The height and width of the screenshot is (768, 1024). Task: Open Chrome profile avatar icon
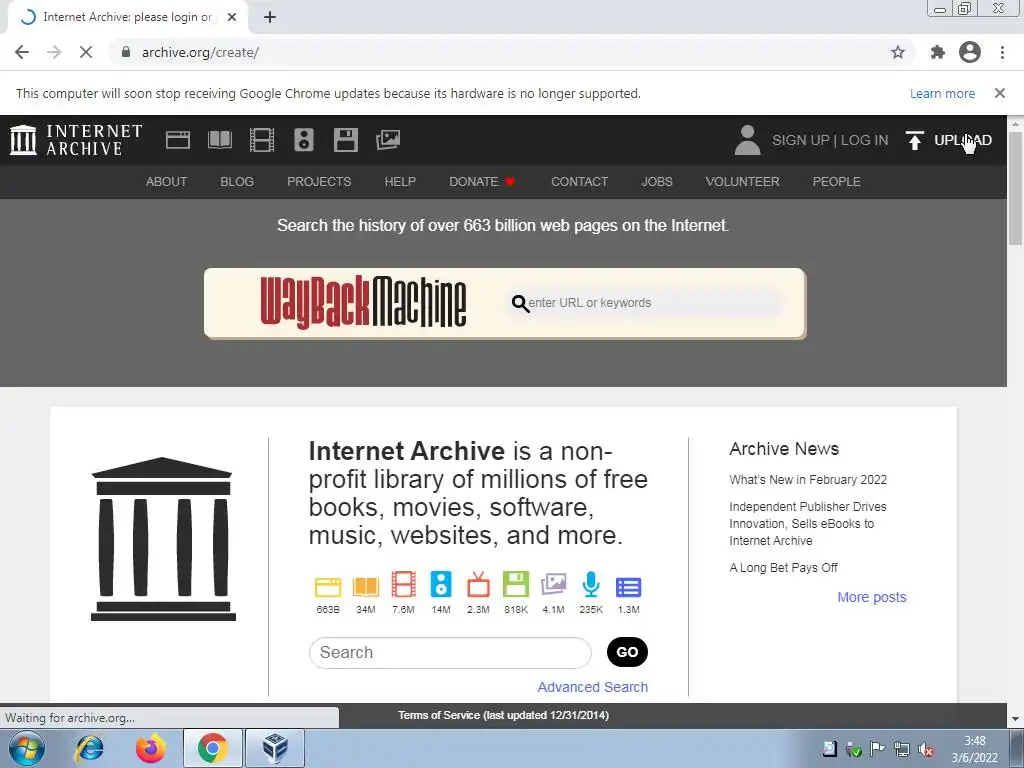970,52
